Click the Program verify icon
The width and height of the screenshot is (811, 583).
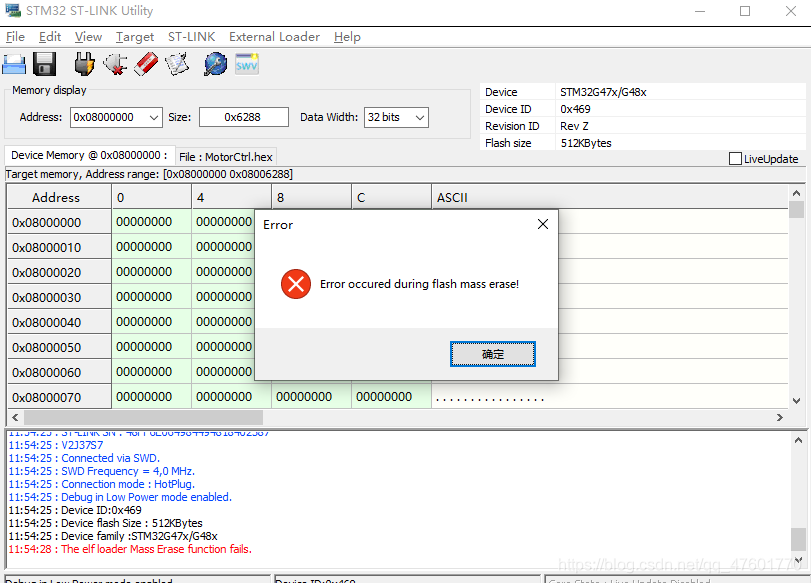pos(177,65)
